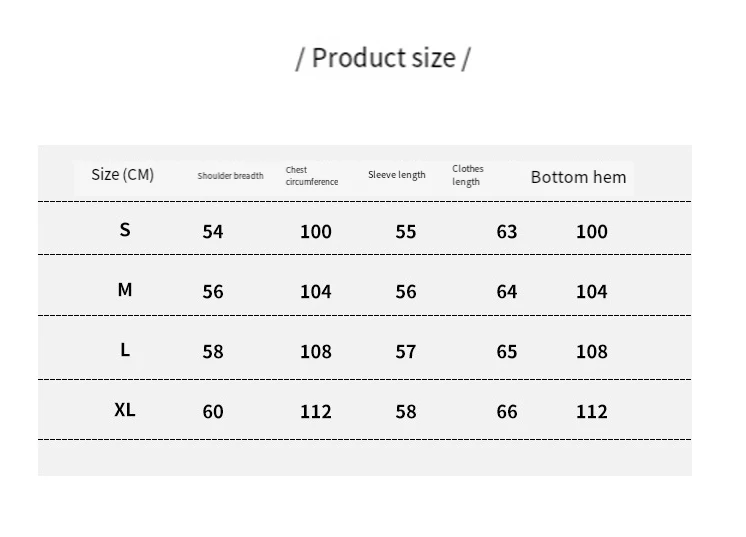Select sleeve length value 55 for S
Image resolution: width=746 pixels, height=537 pixels.
405,232
